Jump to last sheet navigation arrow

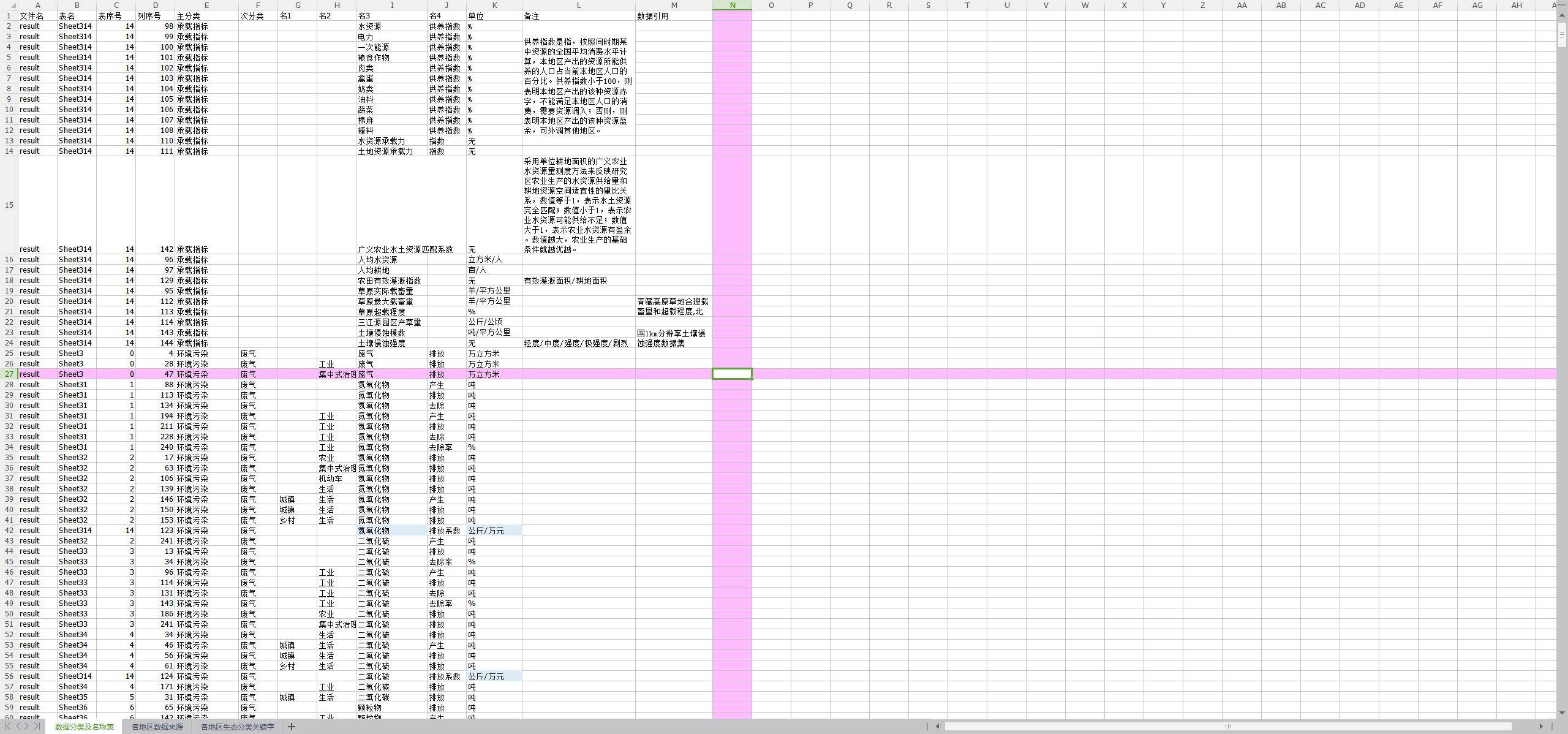coord(37,726)
